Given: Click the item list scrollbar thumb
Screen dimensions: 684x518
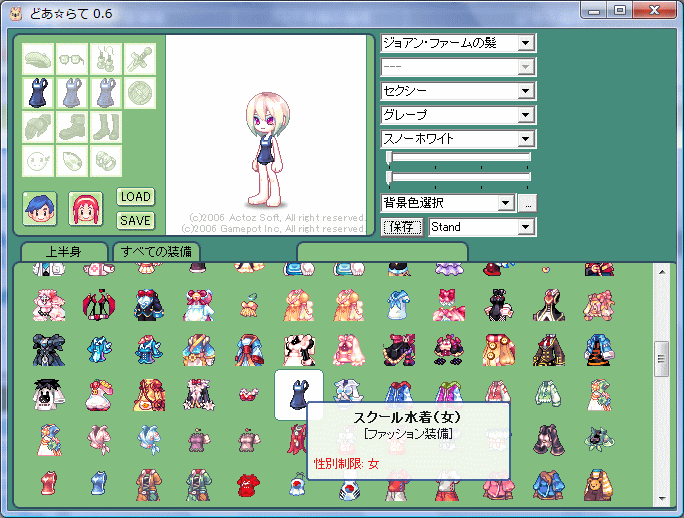Looking at the screenshot, I should coord(662,359).
